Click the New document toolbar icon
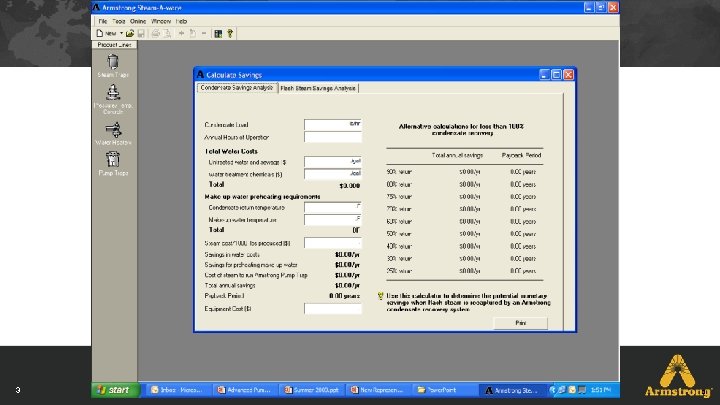Screen dimensions: 720x405 tap(100, 34)
